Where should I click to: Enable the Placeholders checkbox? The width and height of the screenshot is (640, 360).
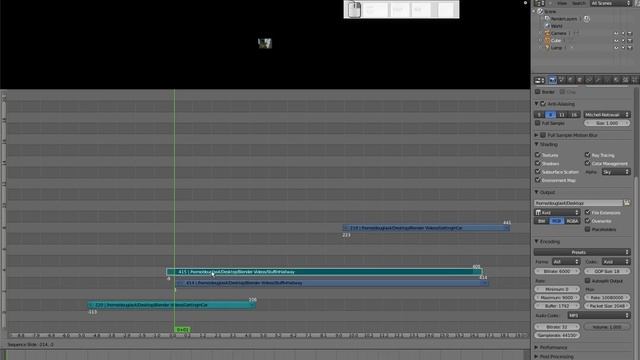(587, 229)
